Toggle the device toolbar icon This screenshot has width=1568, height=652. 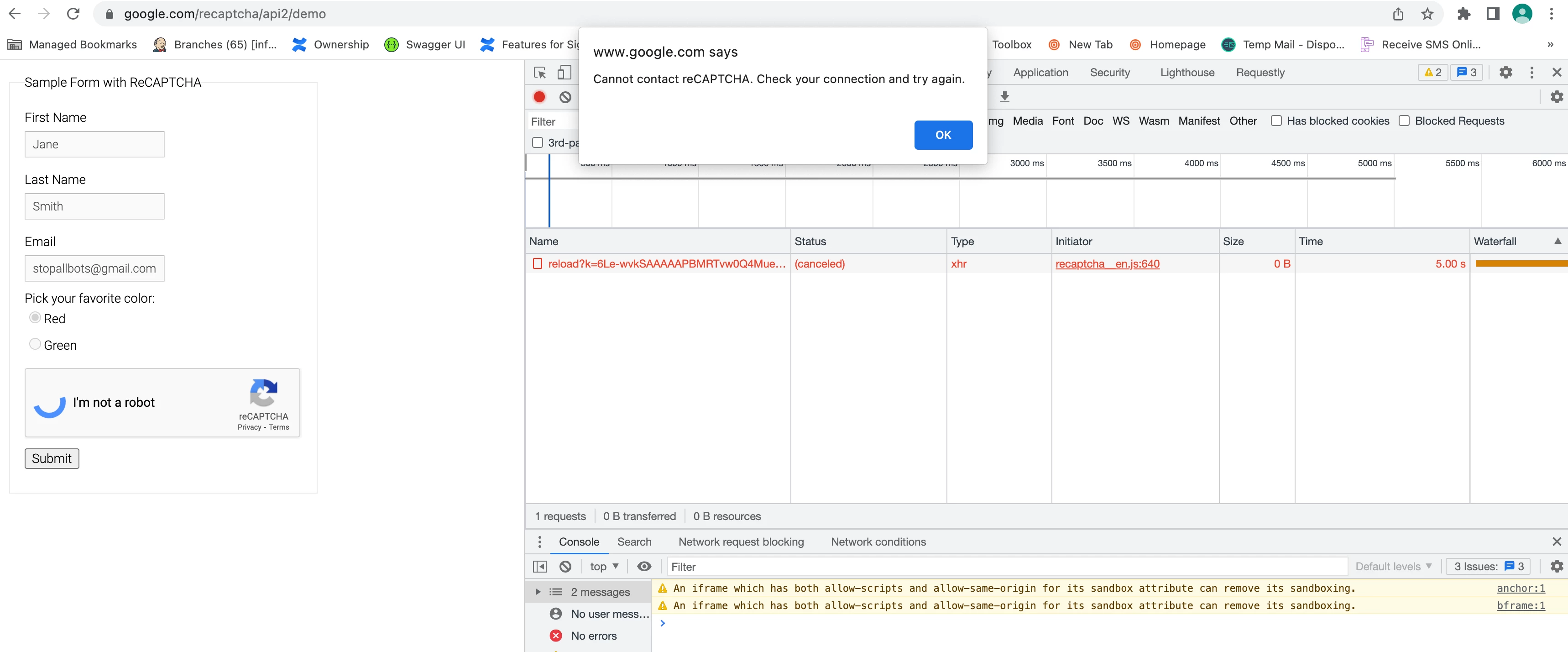pos(564,73)
